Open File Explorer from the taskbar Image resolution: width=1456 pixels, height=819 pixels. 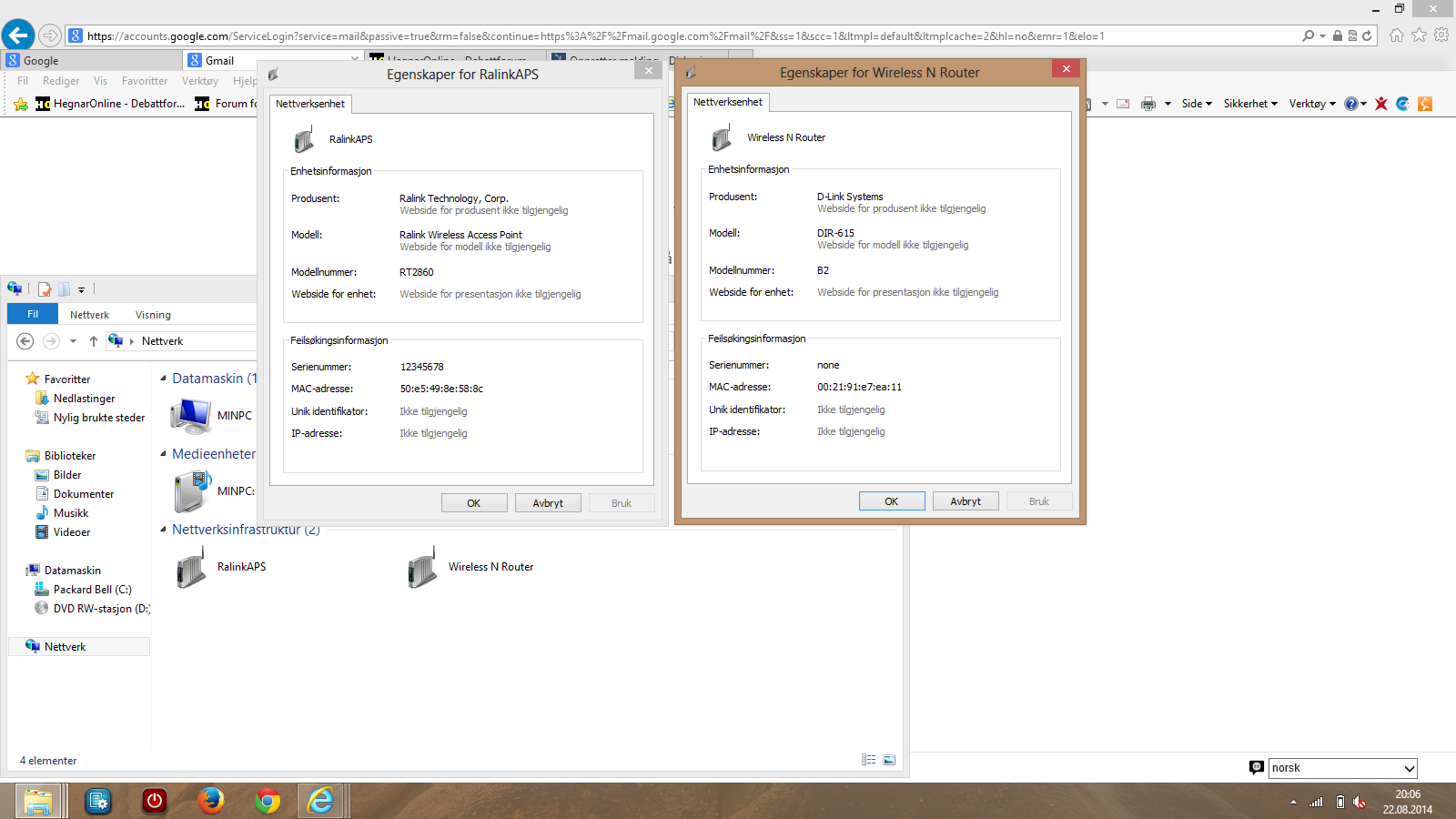(39, 801)
